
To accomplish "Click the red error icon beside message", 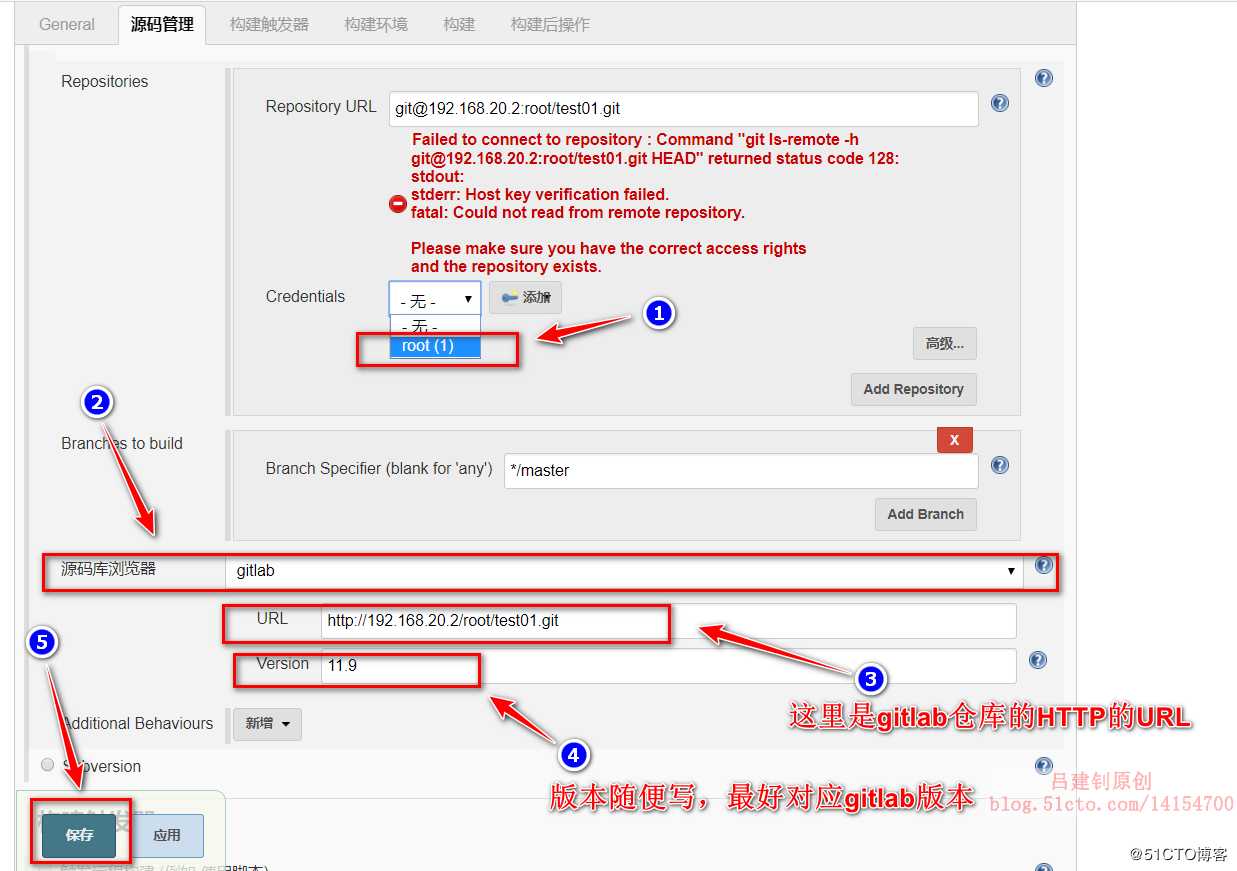I will 397,204.
